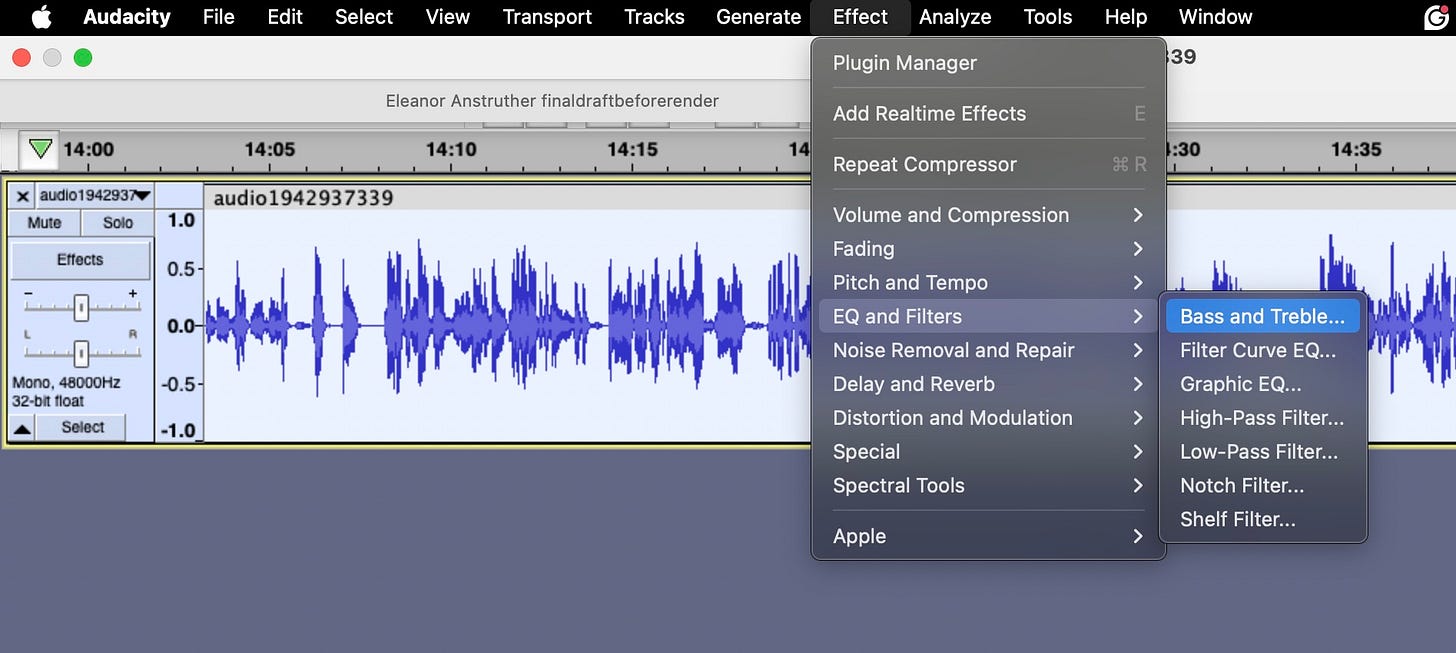The height and width of the screenshot is (653, 1456).
Task: Collapse track using the up arrow button
Action: click(x=22, y=428)
